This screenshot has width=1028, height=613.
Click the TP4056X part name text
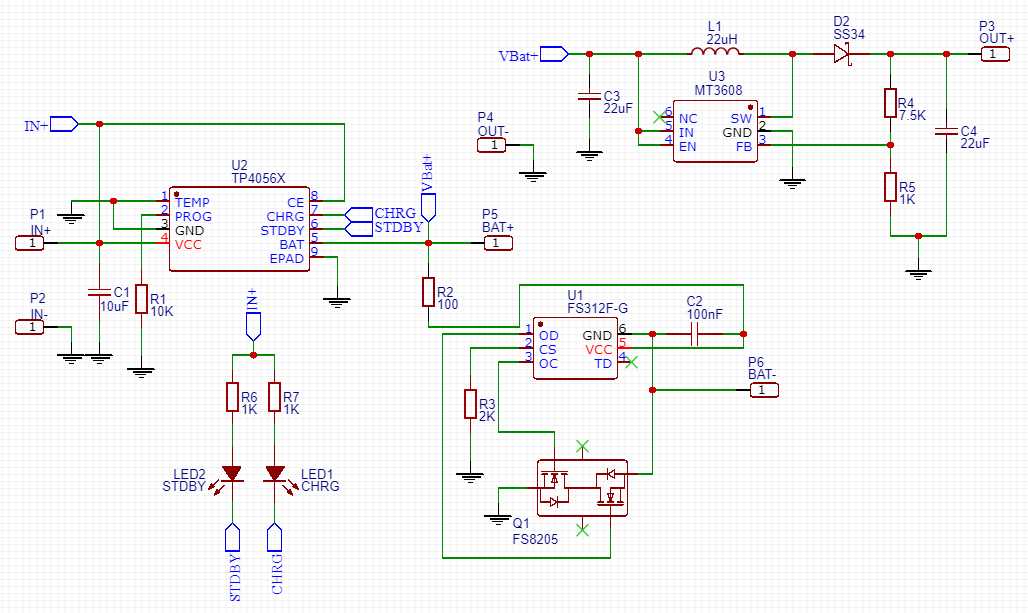(x=258, y=178)
